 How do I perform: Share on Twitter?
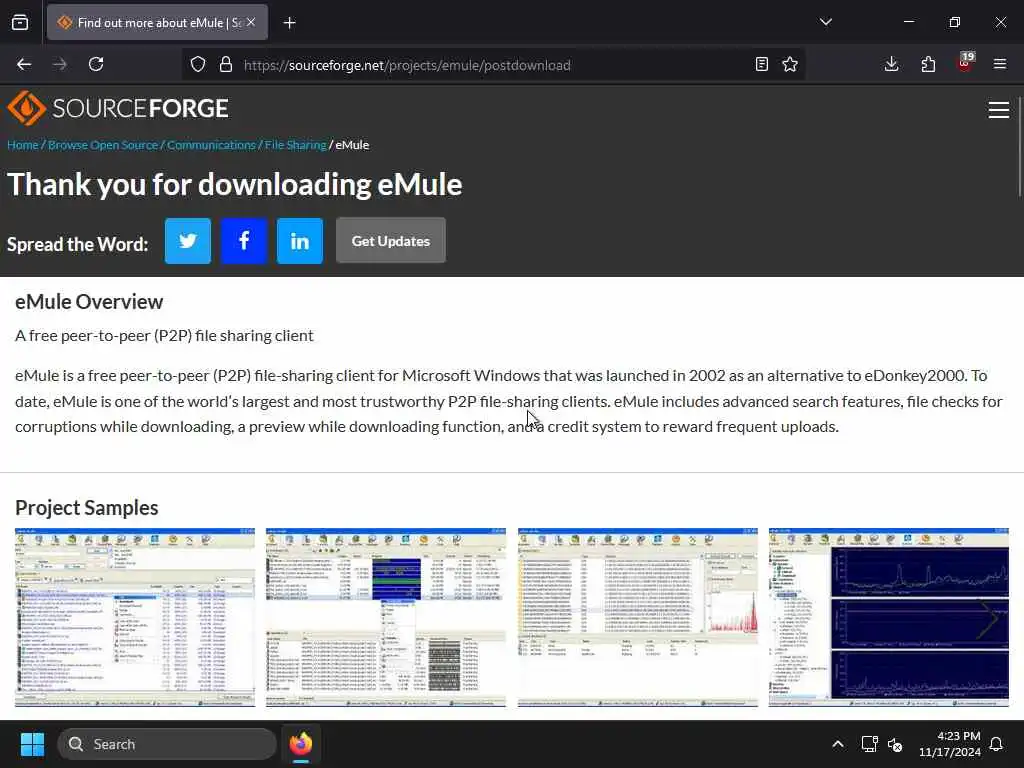click(x=187, y=241)
